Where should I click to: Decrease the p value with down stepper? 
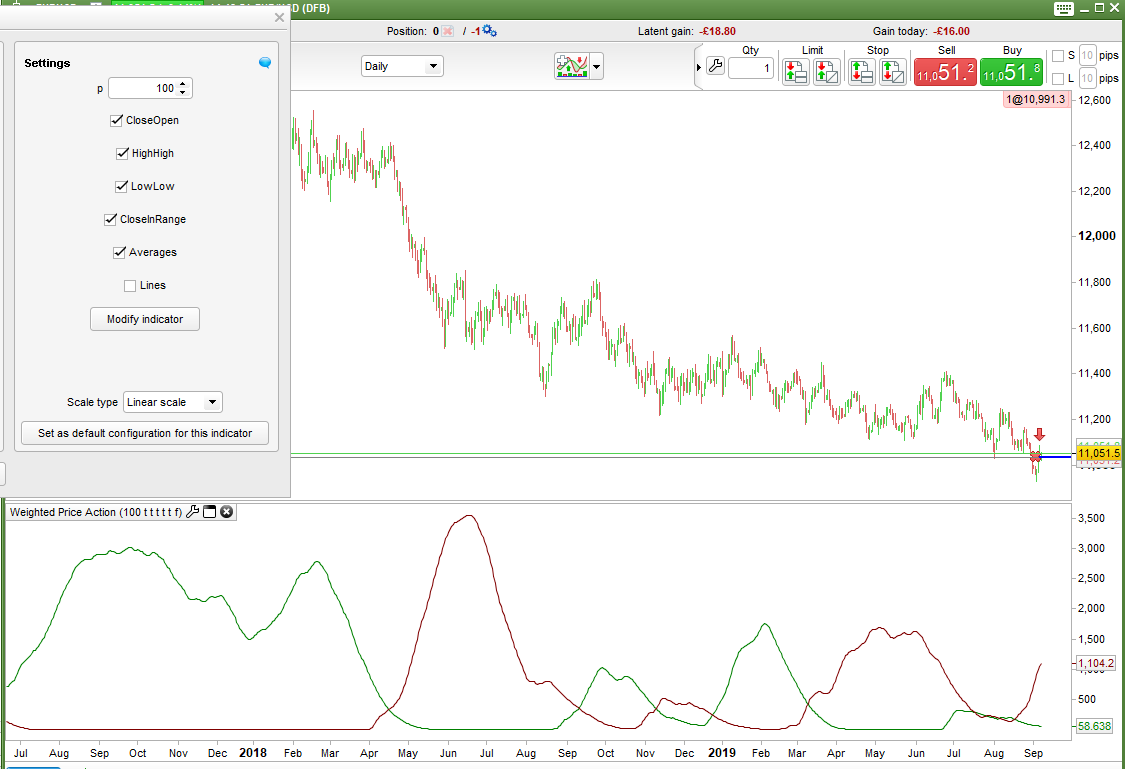tap(183, 93)
